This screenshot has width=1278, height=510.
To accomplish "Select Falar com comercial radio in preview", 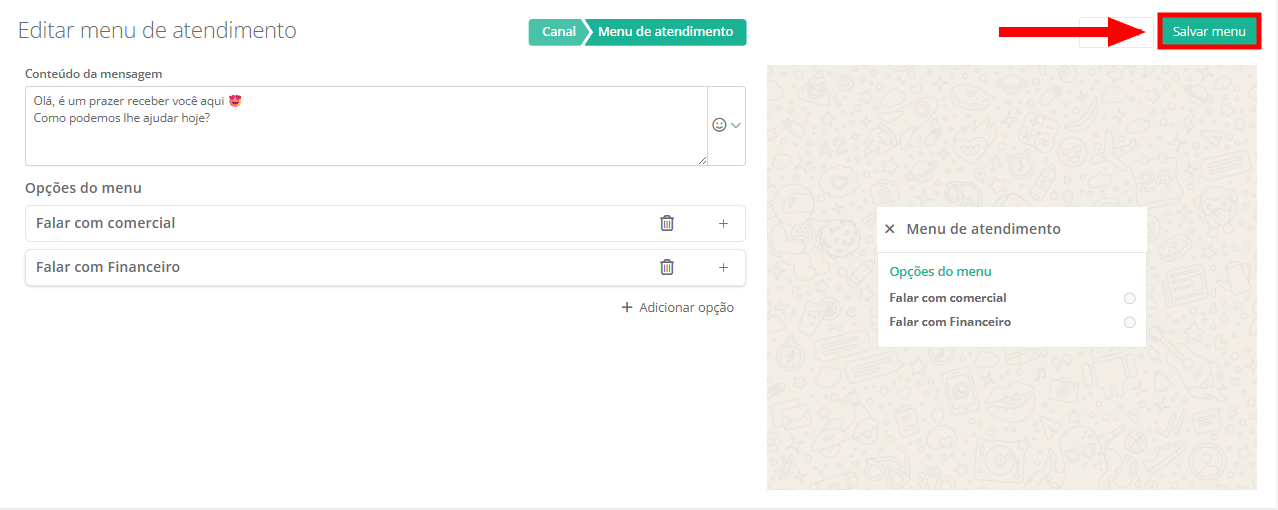I will 1129,298.
